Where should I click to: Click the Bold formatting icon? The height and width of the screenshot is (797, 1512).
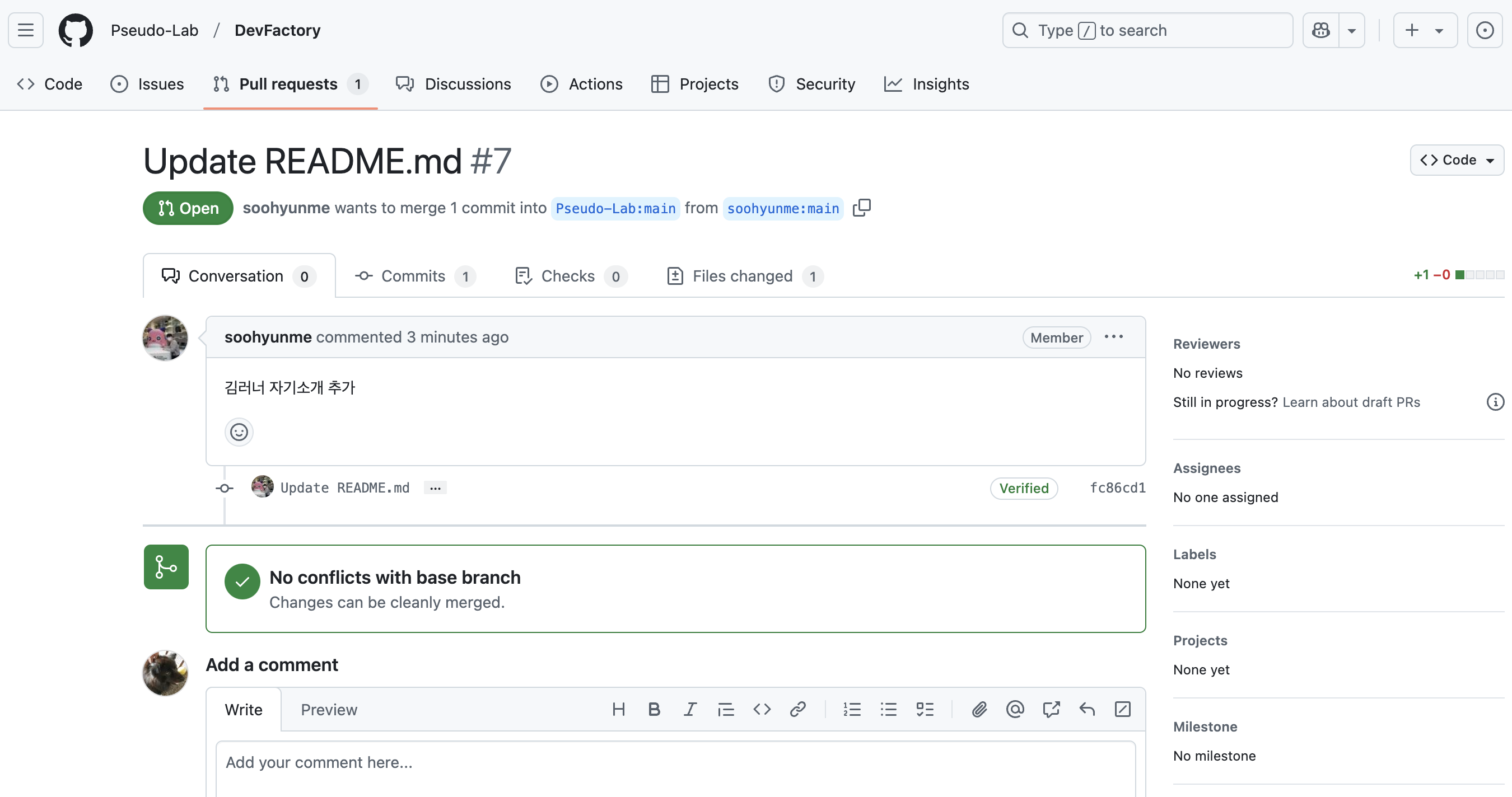point(654,710)
